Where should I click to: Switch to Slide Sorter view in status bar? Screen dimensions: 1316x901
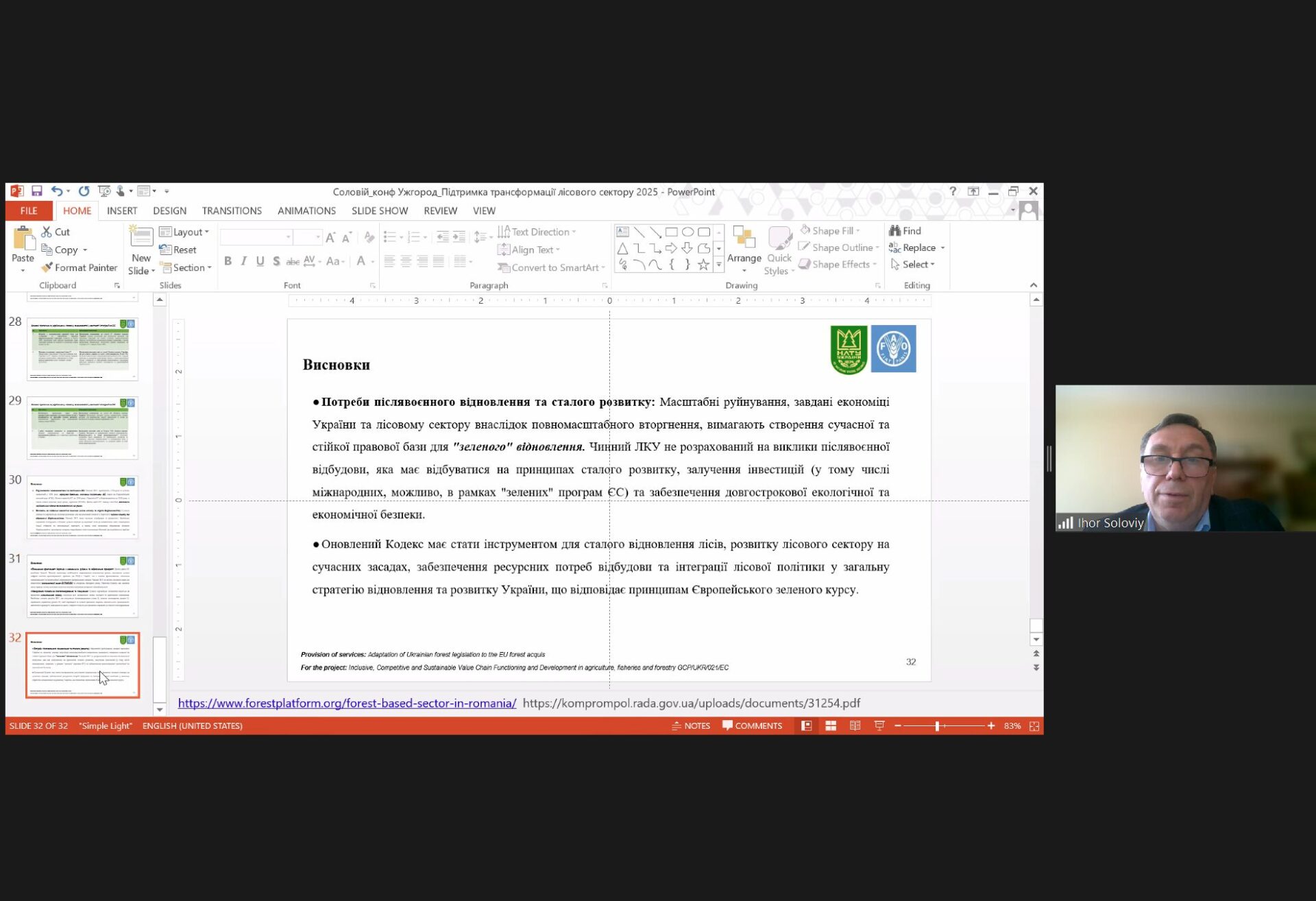831,725
